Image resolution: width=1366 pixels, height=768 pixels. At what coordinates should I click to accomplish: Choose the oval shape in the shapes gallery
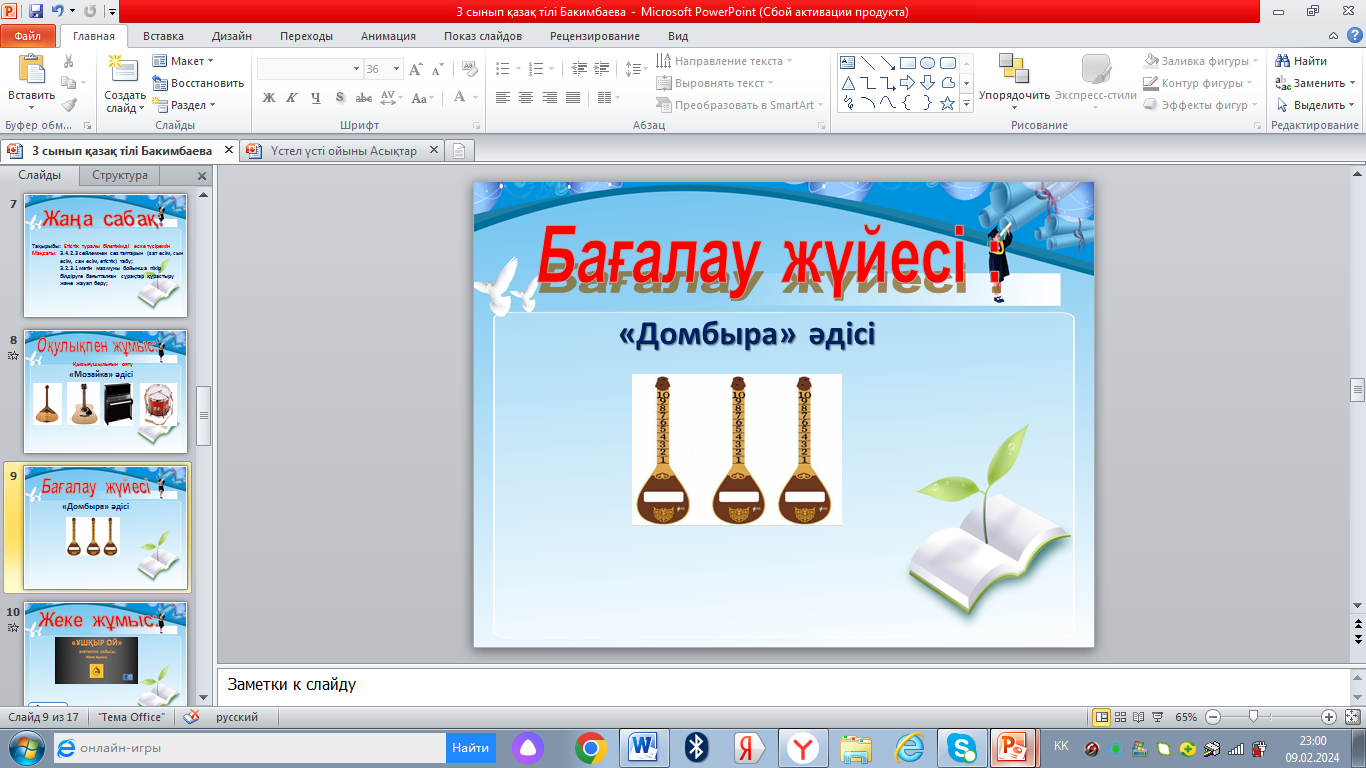pyautogui.click(x=927, y=62)
